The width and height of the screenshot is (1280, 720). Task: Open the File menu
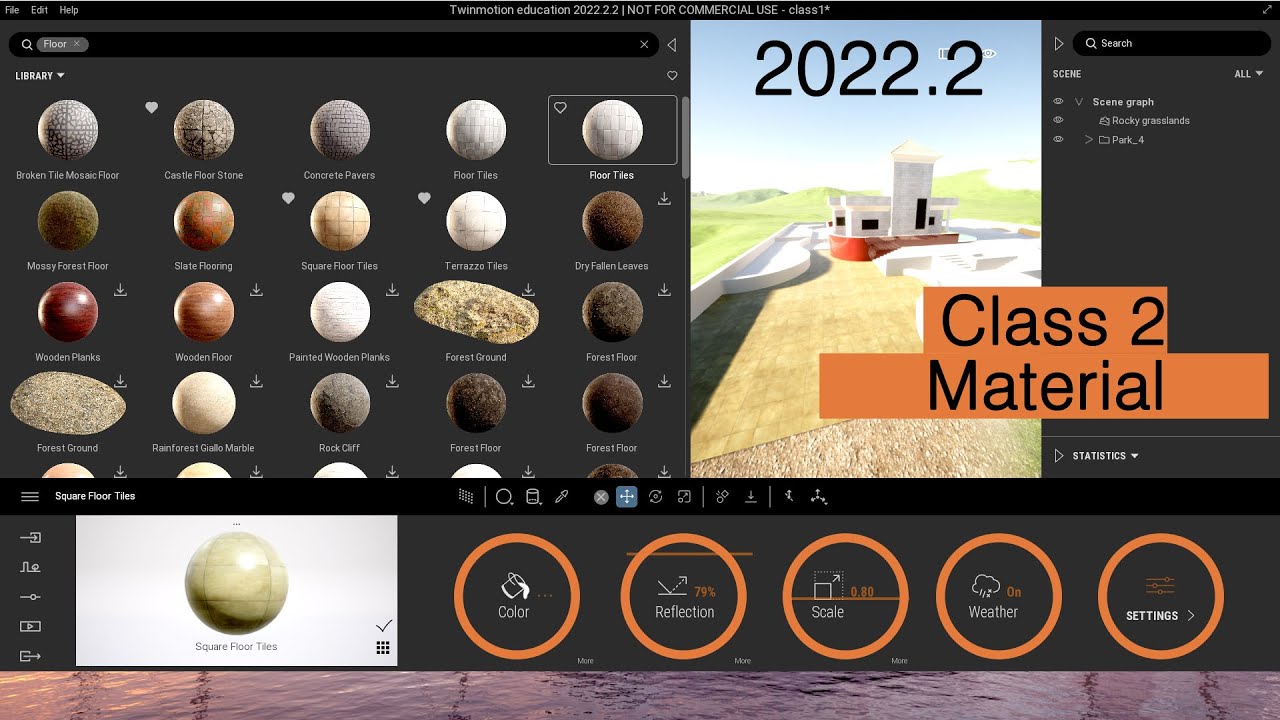pos(12,10)
